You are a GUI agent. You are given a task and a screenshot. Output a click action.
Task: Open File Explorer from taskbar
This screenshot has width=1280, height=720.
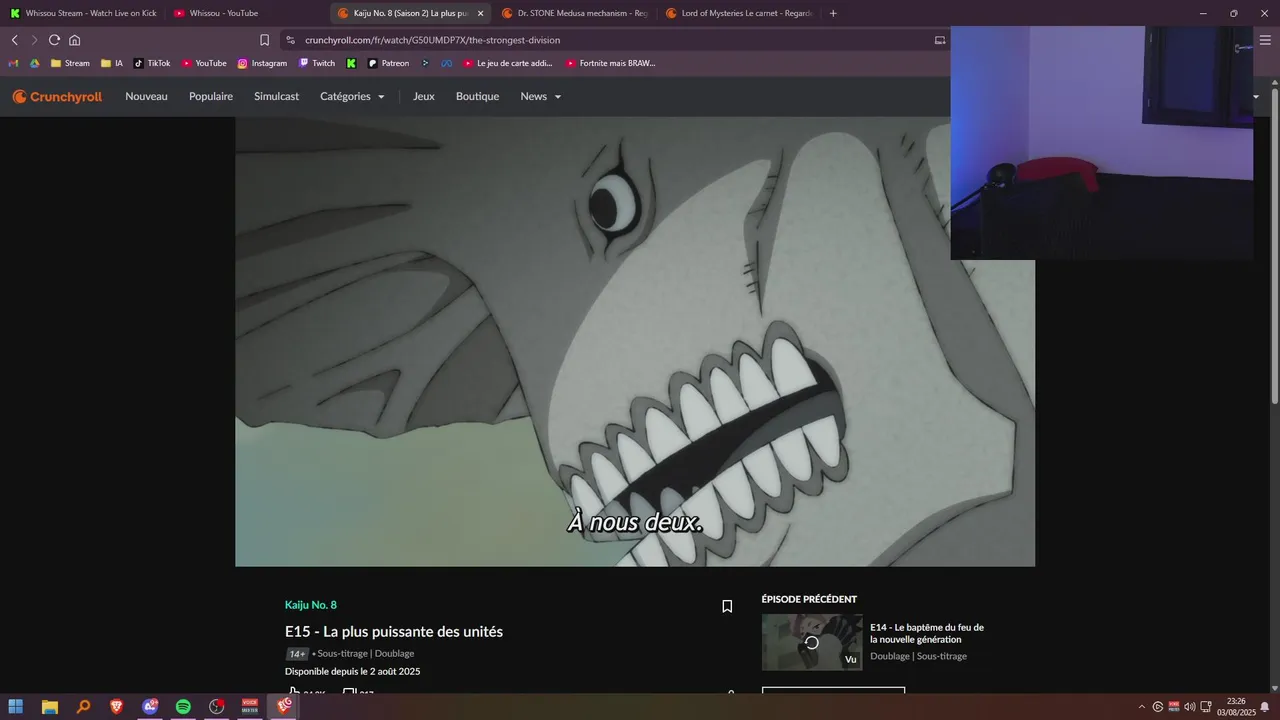tap(49, 707)
